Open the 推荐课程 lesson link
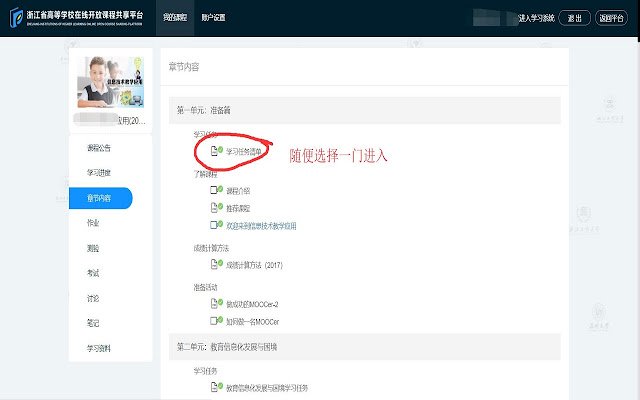640x400 pixels. coord(238,209)
